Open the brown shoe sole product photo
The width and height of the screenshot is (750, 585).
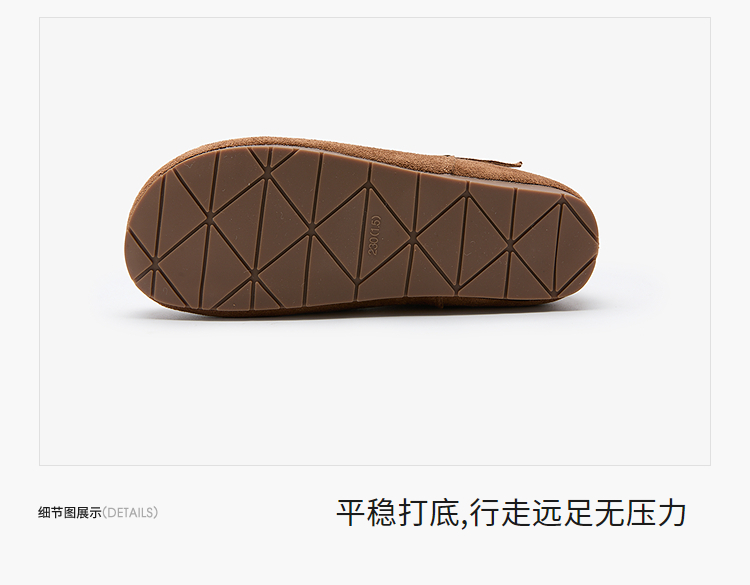[x=375, y=242]
